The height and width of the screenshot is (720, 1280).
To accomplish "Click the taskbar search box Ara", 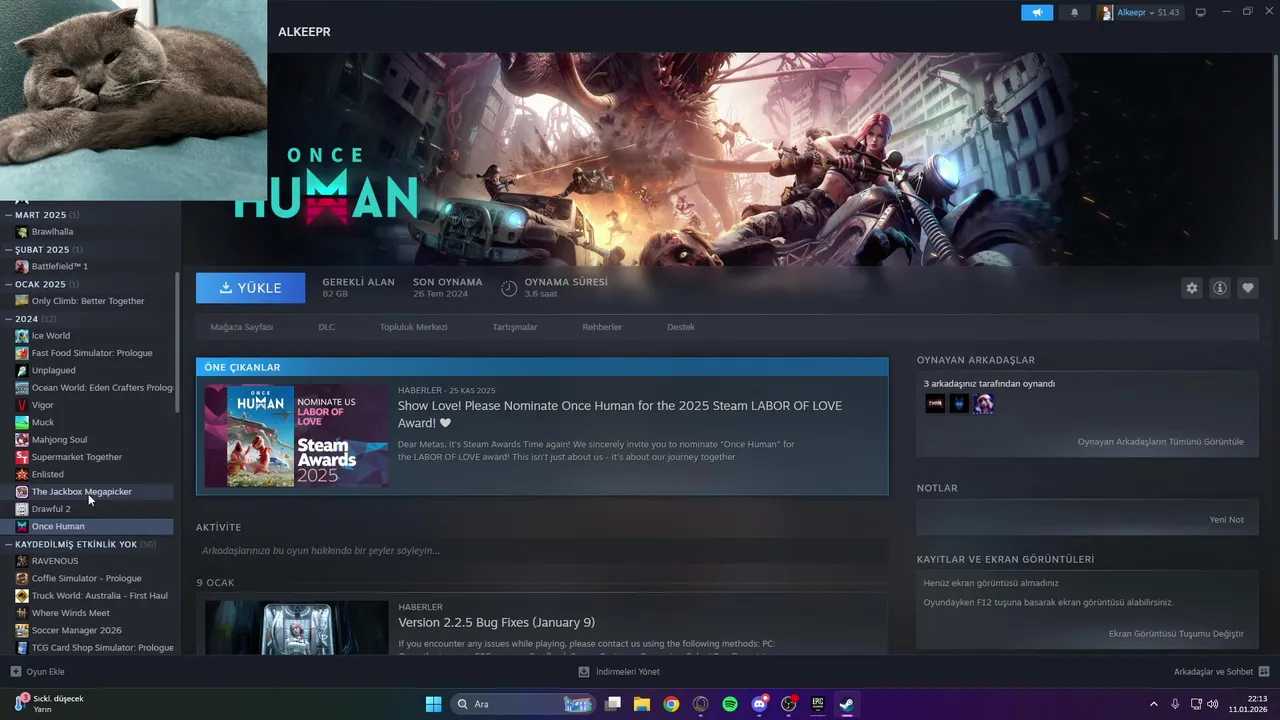I will pyautogui.click(x=523, y=704).
